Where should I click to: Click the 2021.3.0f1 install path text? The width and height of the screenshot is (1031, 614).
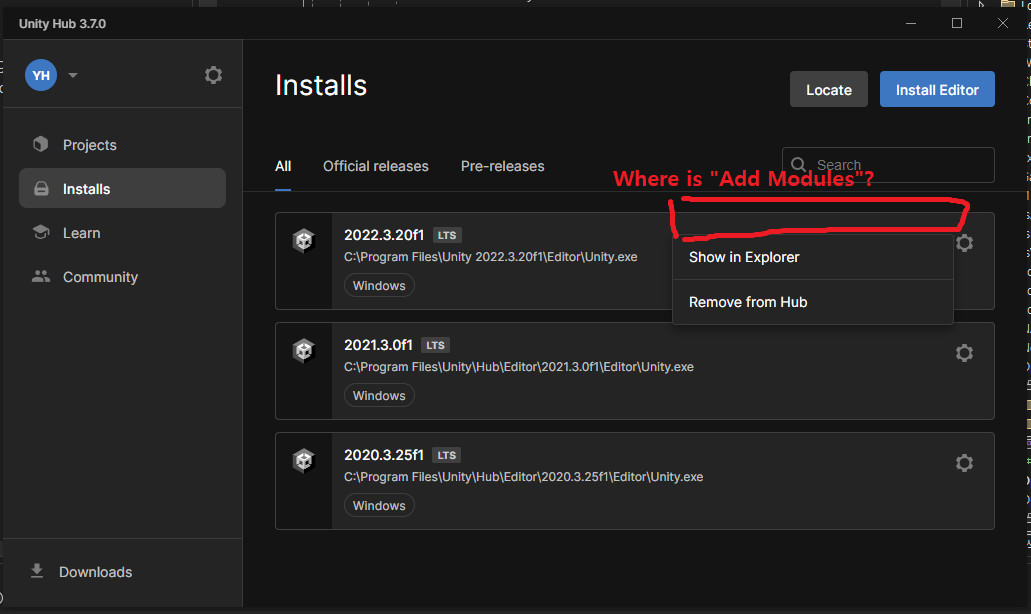(519, 367)
